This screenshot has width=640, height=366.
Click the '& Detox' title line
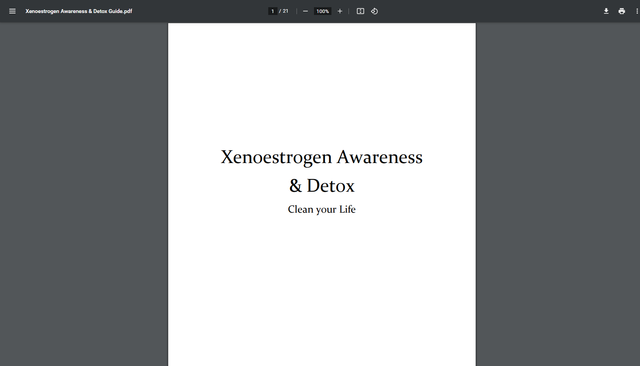322,186
